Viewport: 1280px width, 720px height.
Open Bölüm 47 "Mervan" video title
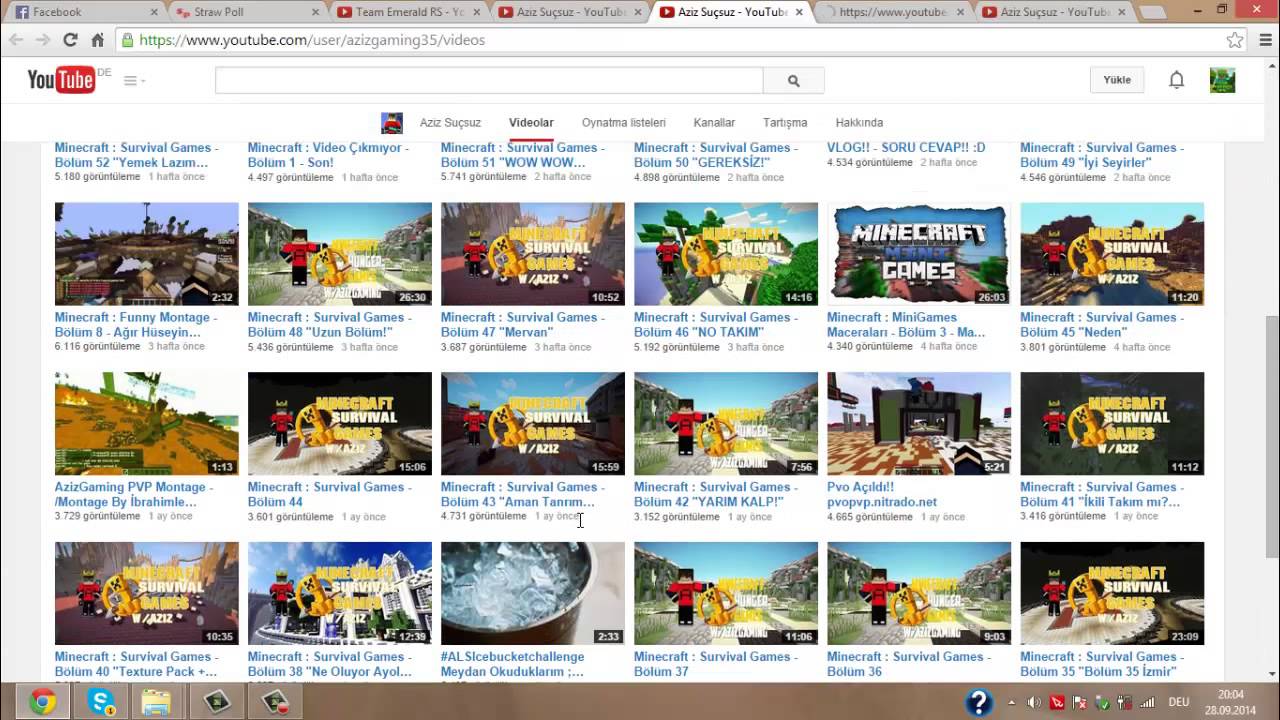(x=523, y=324)
